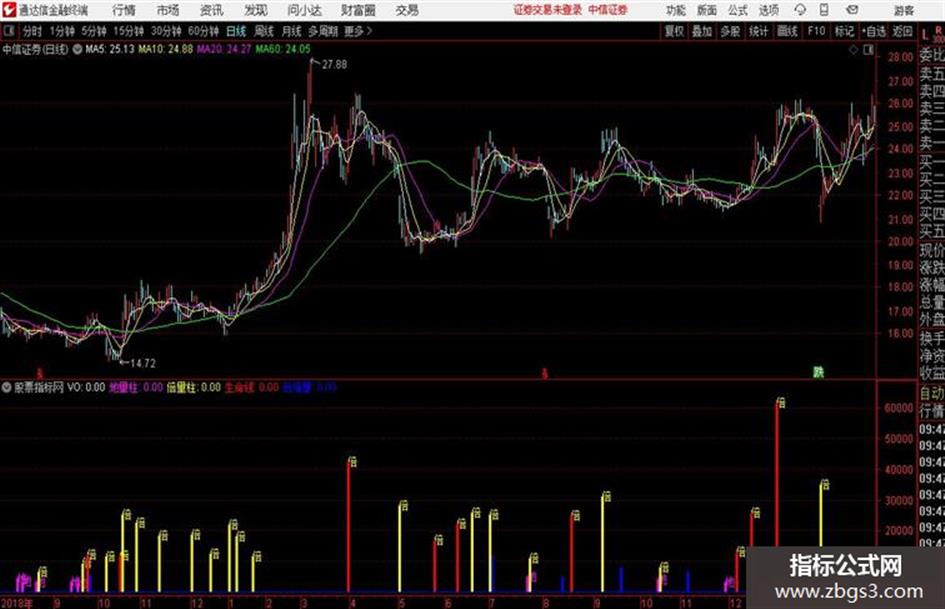The height and width of the screenshot is (609, 945).
Task: Click the MA20: 24.27 value
Action: [224, 49]
